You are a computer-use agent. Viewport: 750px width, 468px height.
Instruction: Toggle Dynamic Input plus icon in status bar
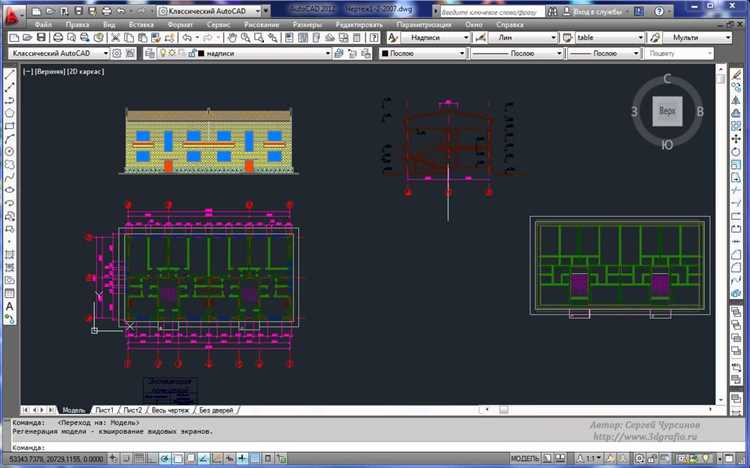pyautogui.click(x=243, y=459)
